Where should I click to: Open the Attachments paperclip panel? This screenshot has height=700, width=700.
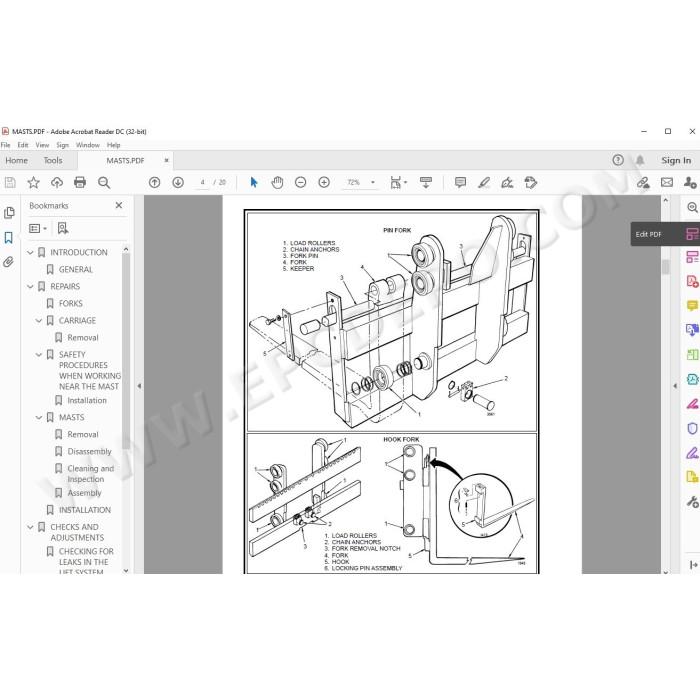(x=8, y=262)
